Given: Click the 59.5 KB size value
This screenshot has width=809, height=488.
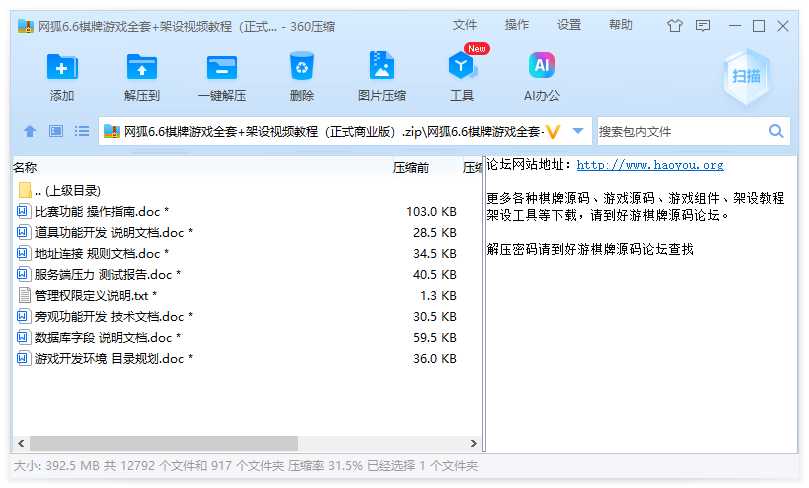Looking at the screenshot, I should click(x=434, y=337).
